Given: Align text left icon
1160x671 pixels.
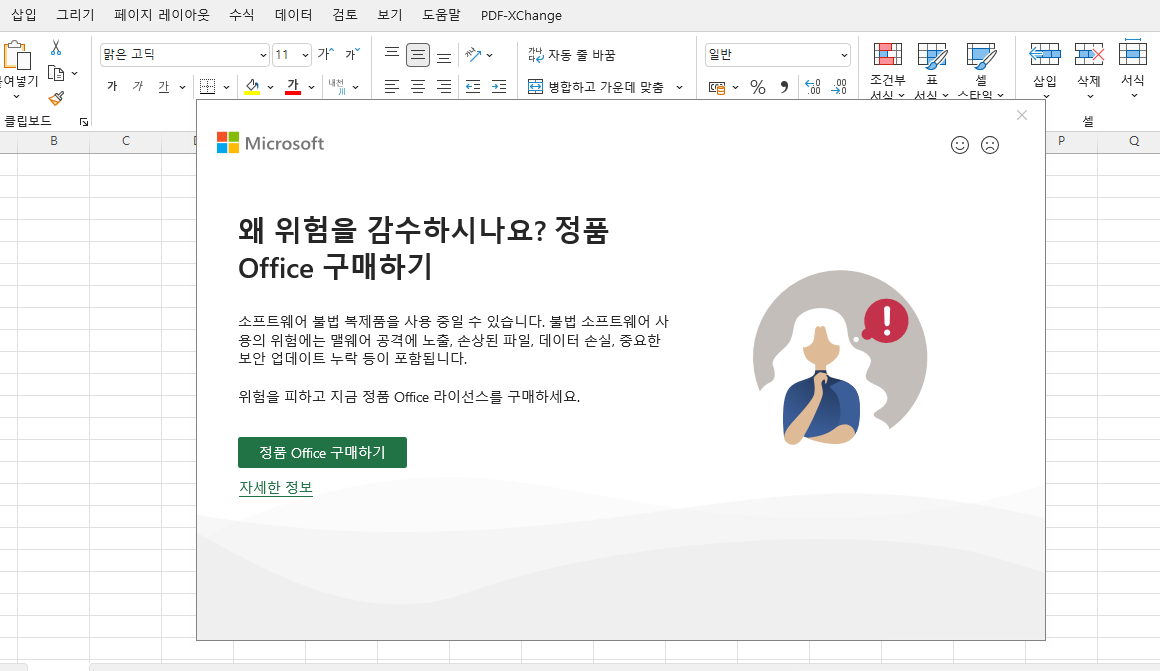Looking at the screenshot, I should [x=392, y=87].
